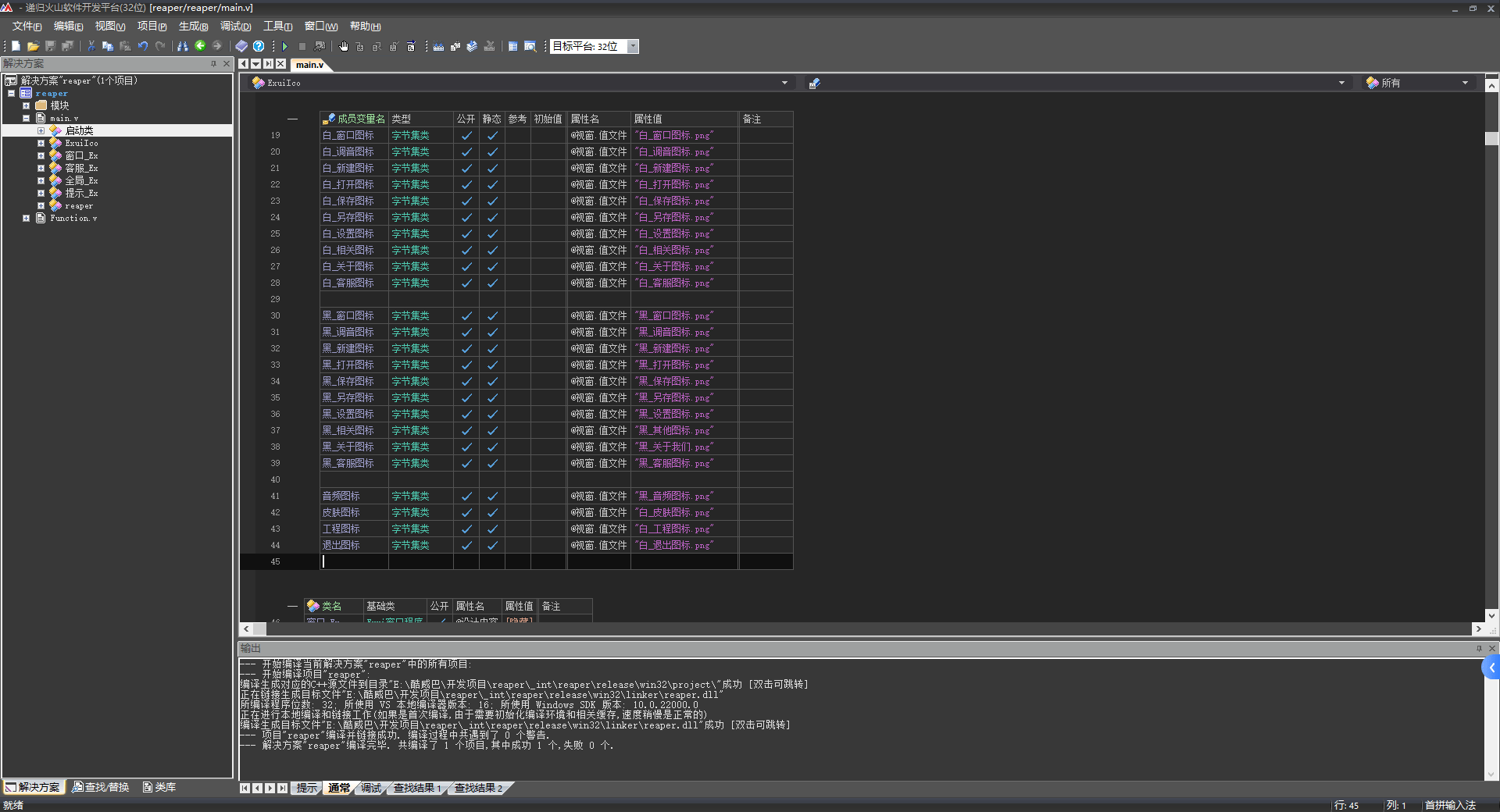Pin the 解决方案 panel
The height and width of the screenshot is (812, 1500).
[213, 63]
